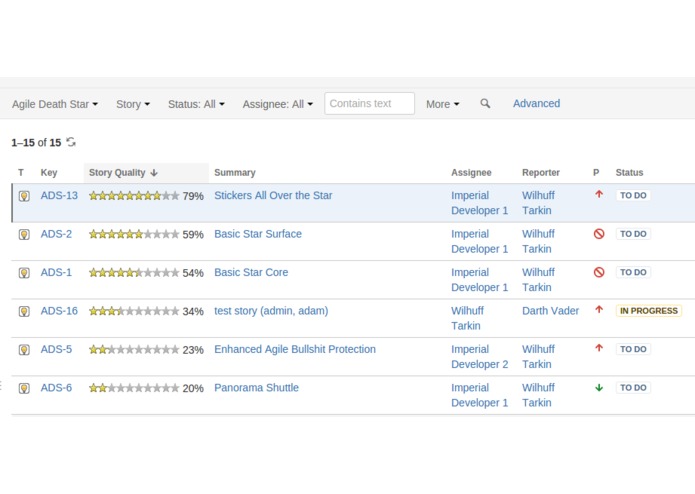695x494 pixels.
Task: Click star rating for ADS-16 at 34%
Action: 134,311
